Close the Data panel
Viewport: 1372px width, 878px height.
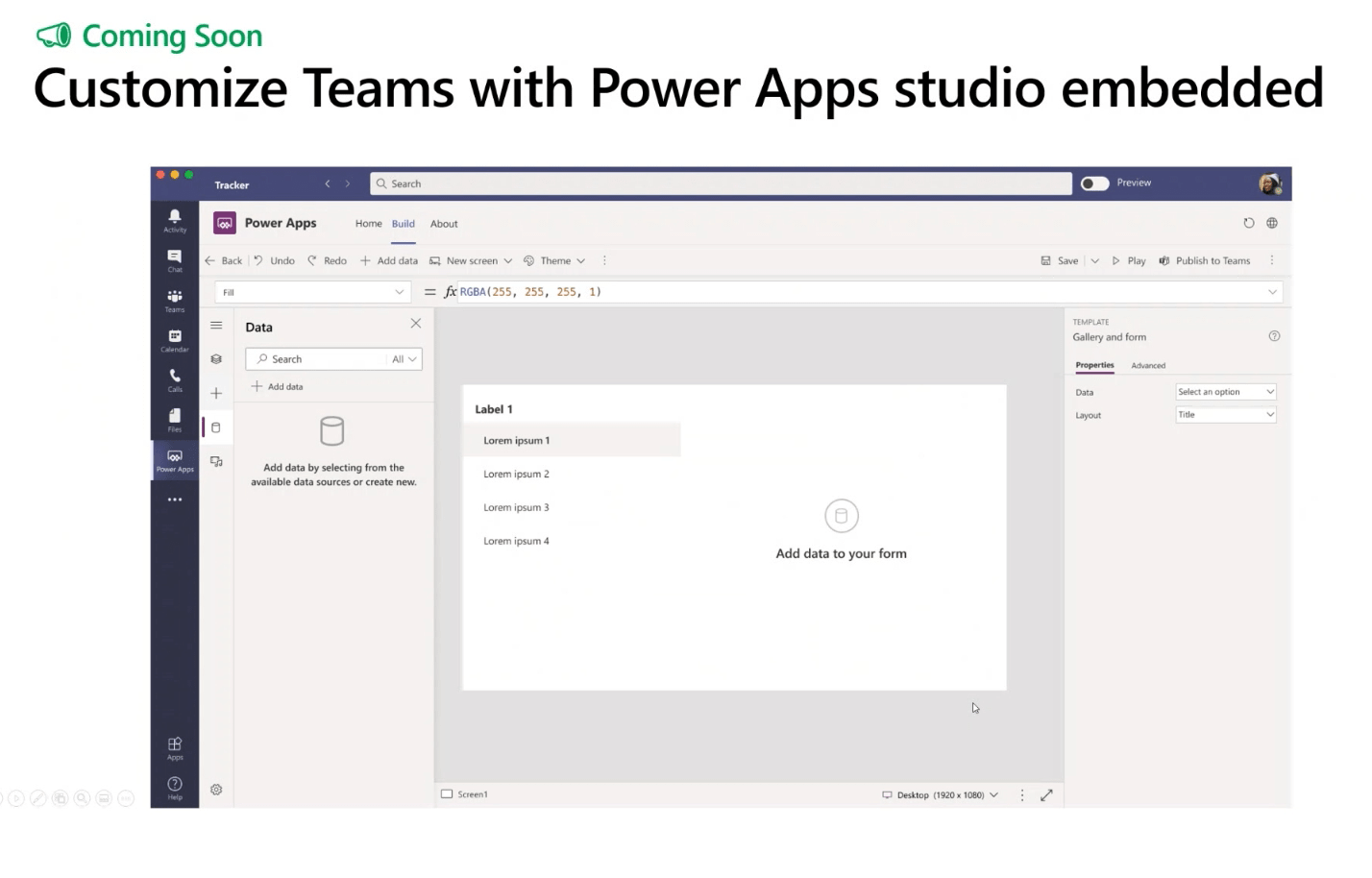[x=416, y=324]
